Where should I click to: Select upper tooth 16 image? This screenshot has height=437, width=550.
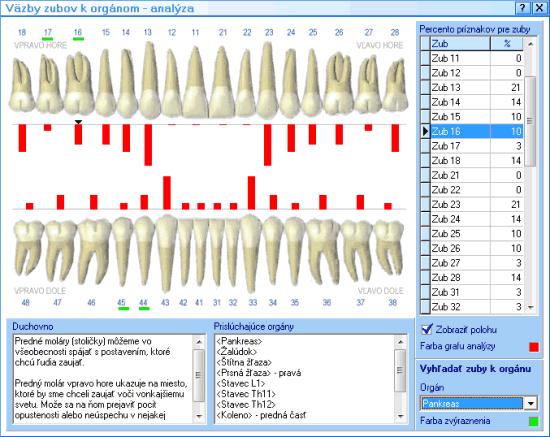pyautogui.click(x=80, y=82)
